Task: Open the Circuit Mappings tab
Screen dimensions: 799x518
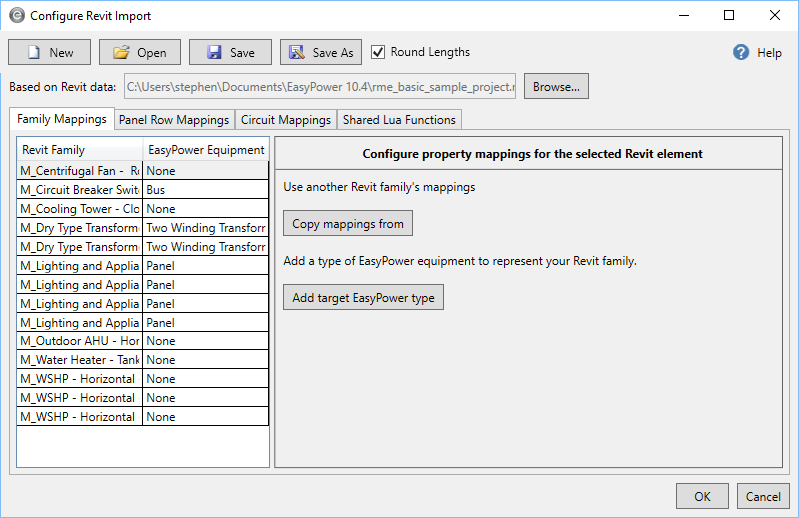Action: (286, 120)
